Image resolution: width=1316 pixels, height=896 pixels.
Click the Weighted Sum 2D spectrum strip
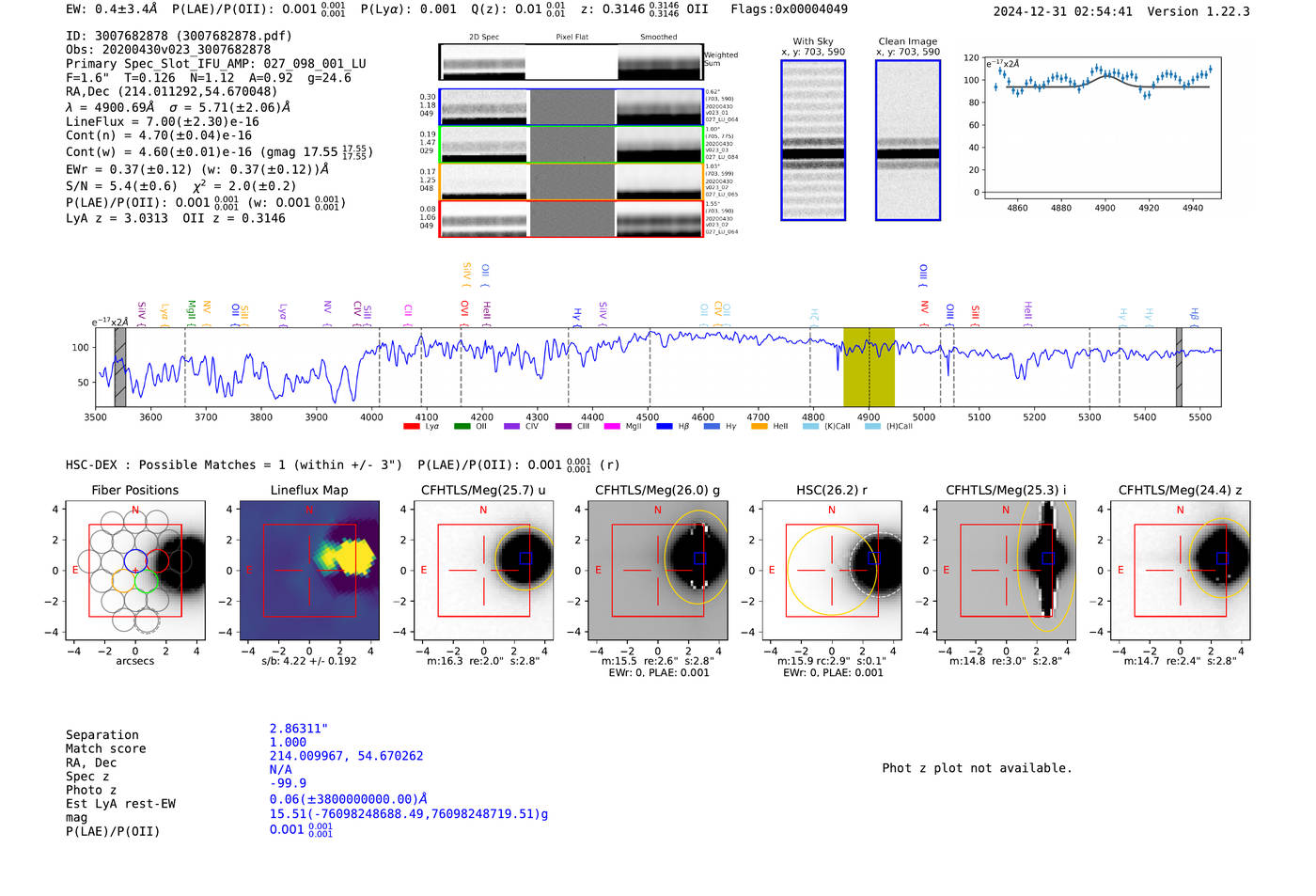tap(572, 62)
